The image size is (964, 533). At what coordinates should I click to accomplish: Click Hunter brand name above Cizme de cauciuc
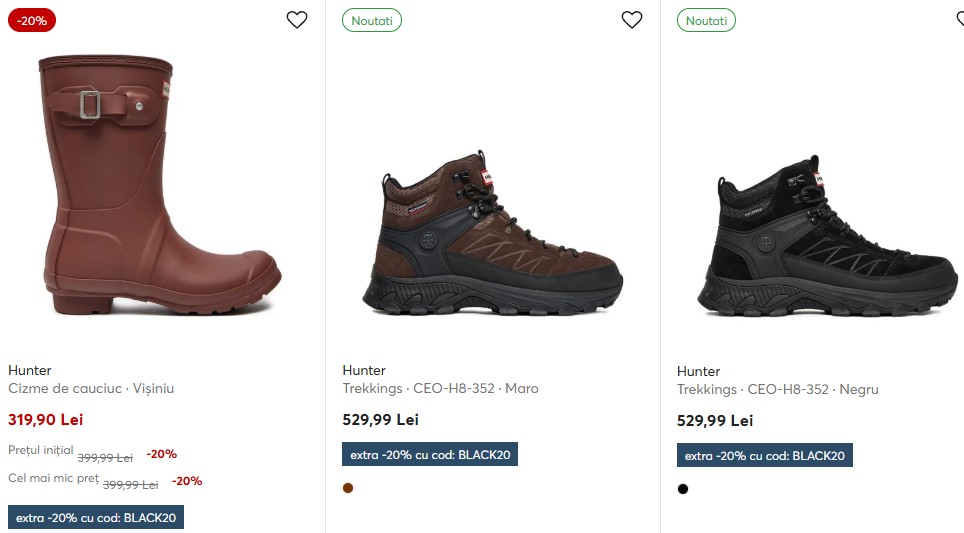(29, 370)
